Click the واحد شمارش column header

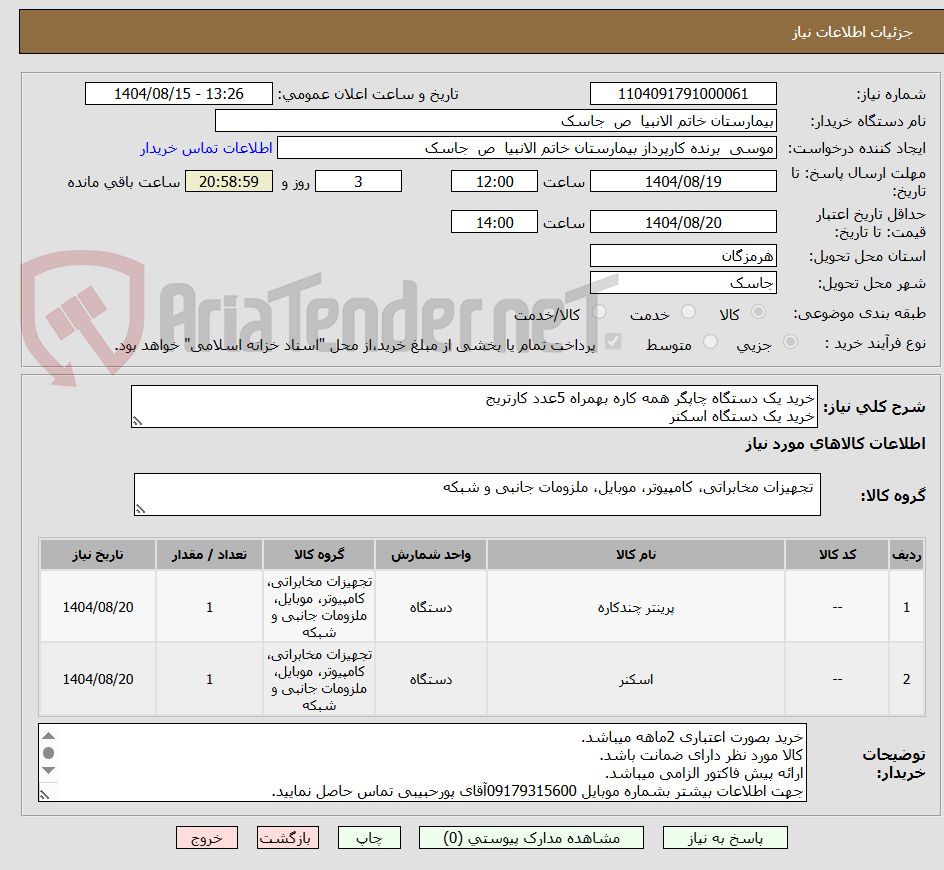[x=431, y=555]
